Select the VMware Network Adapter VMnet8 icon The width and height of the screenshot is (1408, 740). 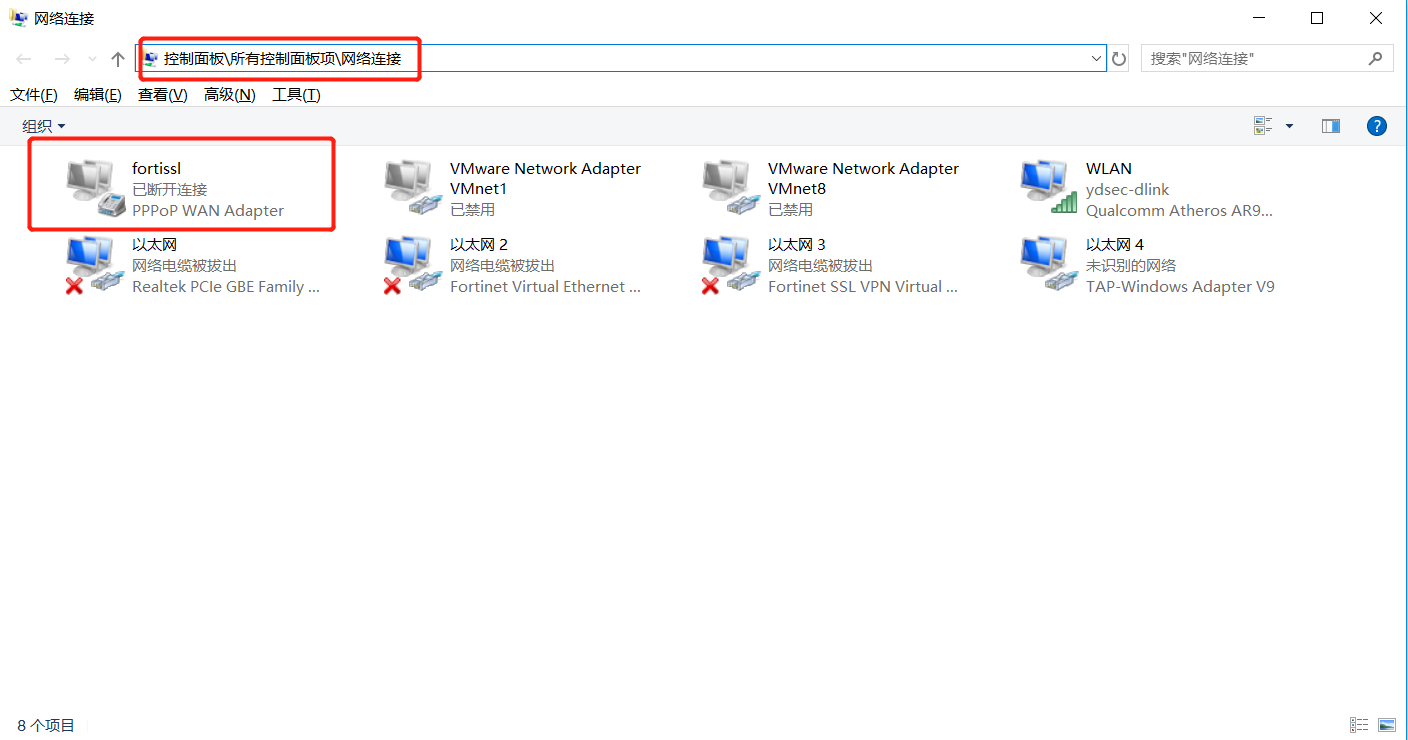pos(732,189)
